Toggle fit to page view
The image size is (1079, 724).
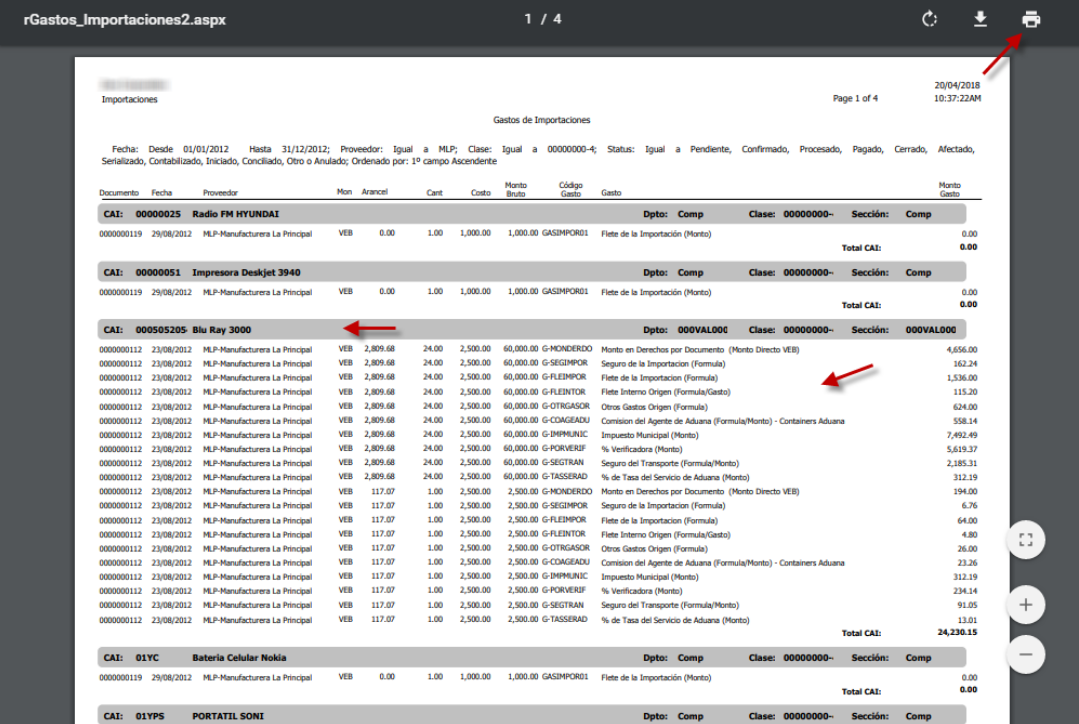tap(1025, 540)
